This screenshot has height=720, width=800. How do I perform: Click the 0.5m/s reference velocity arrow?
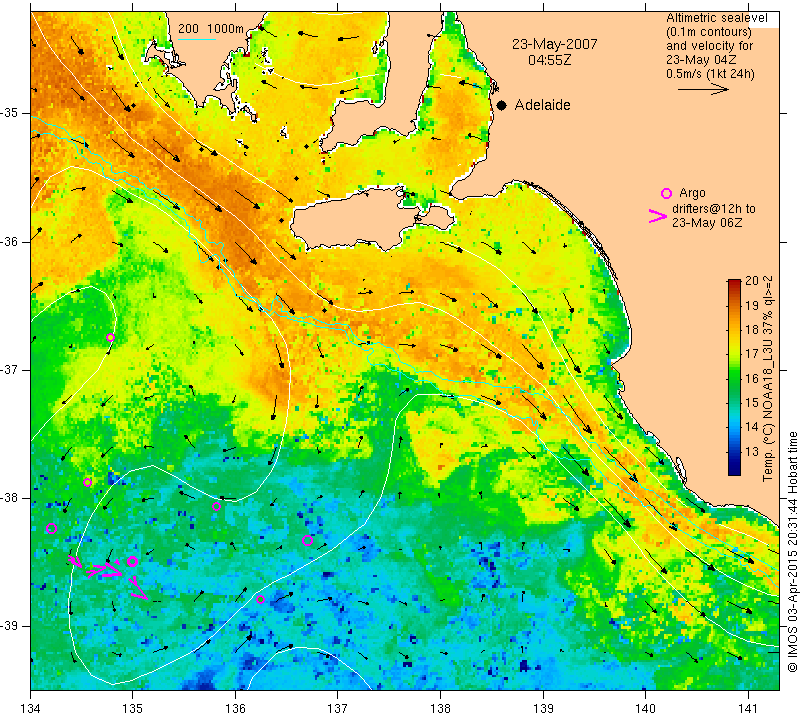703,89
